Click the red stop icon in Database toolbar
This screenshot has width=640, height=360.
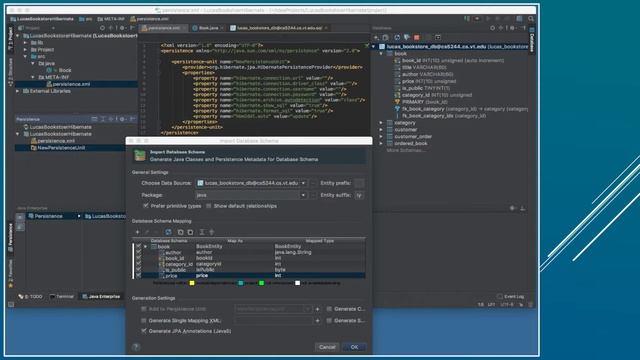tap(417, 37)
